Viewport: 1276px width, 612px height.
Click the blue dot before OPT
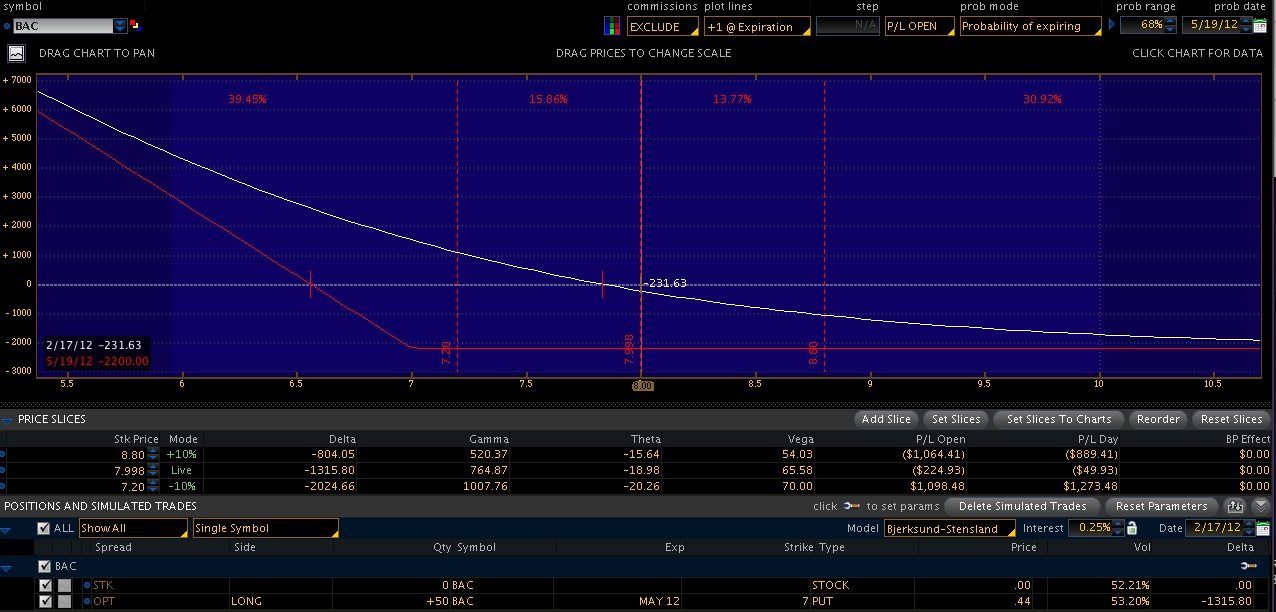click(x=87, y=601)
